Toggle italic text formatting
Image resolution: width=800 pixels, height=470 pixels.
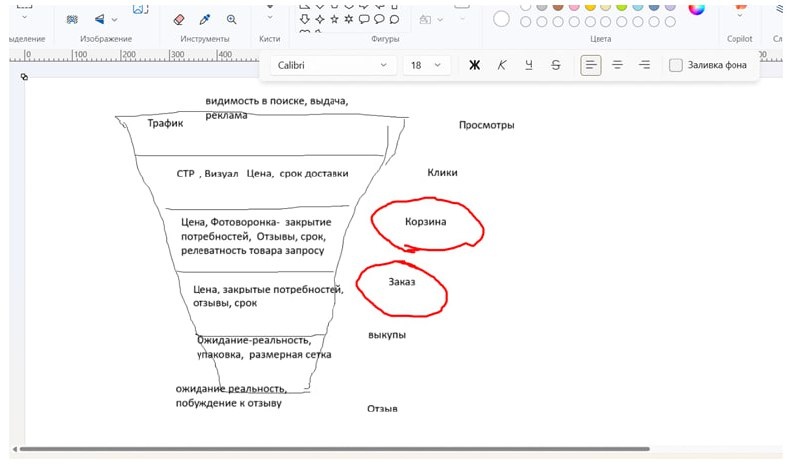(x=502, y=65)
